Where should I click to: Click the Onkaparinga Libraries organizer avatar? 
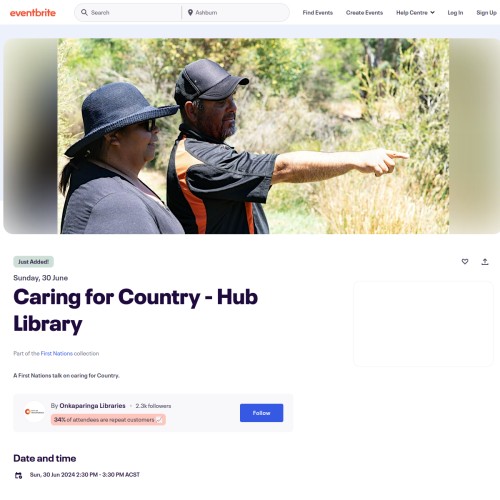coord(34,412)
